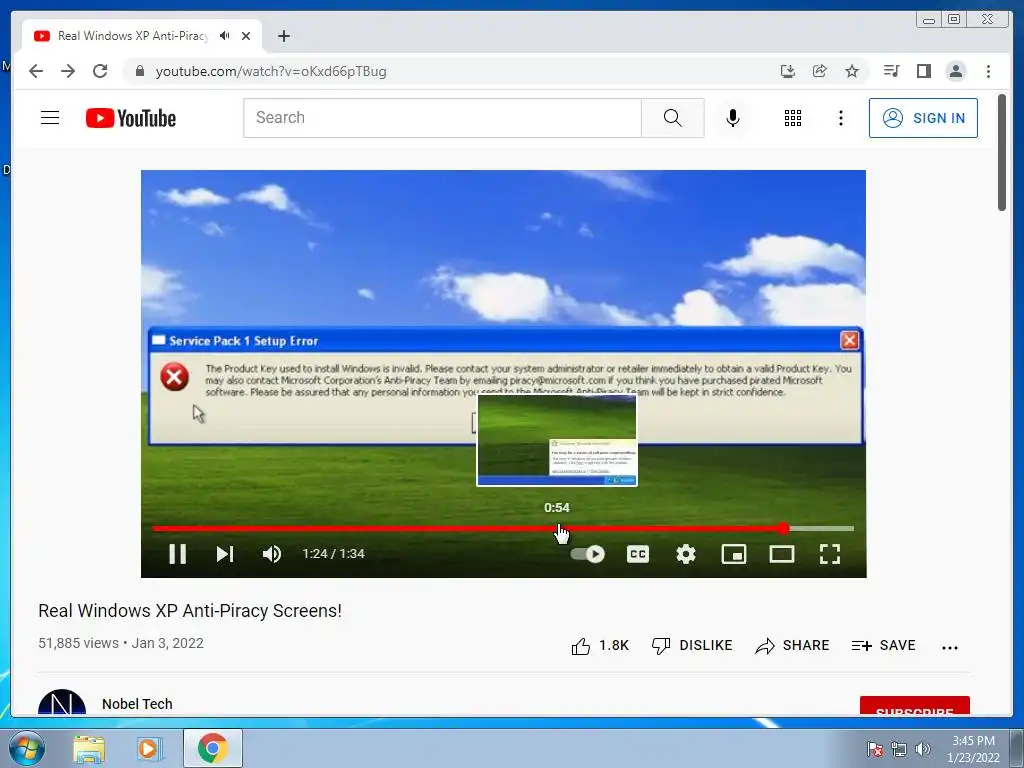Open the Nobel Tech channel name

[137, 704]
